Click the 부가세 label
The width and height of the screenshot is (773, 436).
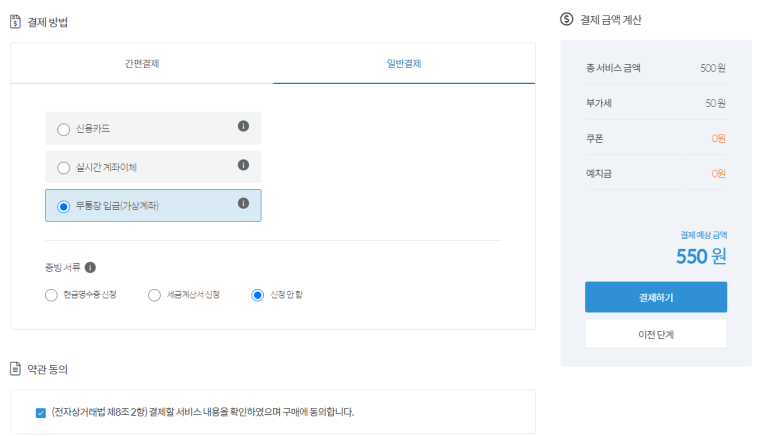(x=599, y=103)
